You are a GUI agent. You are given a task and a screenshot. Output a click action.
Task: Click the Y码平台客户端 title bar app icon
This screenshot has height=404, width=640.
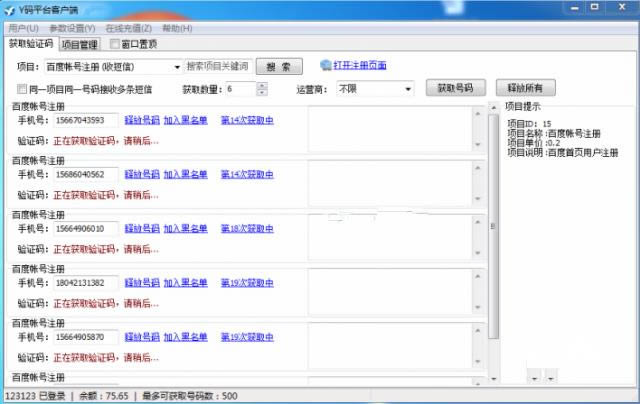point(9,11)
